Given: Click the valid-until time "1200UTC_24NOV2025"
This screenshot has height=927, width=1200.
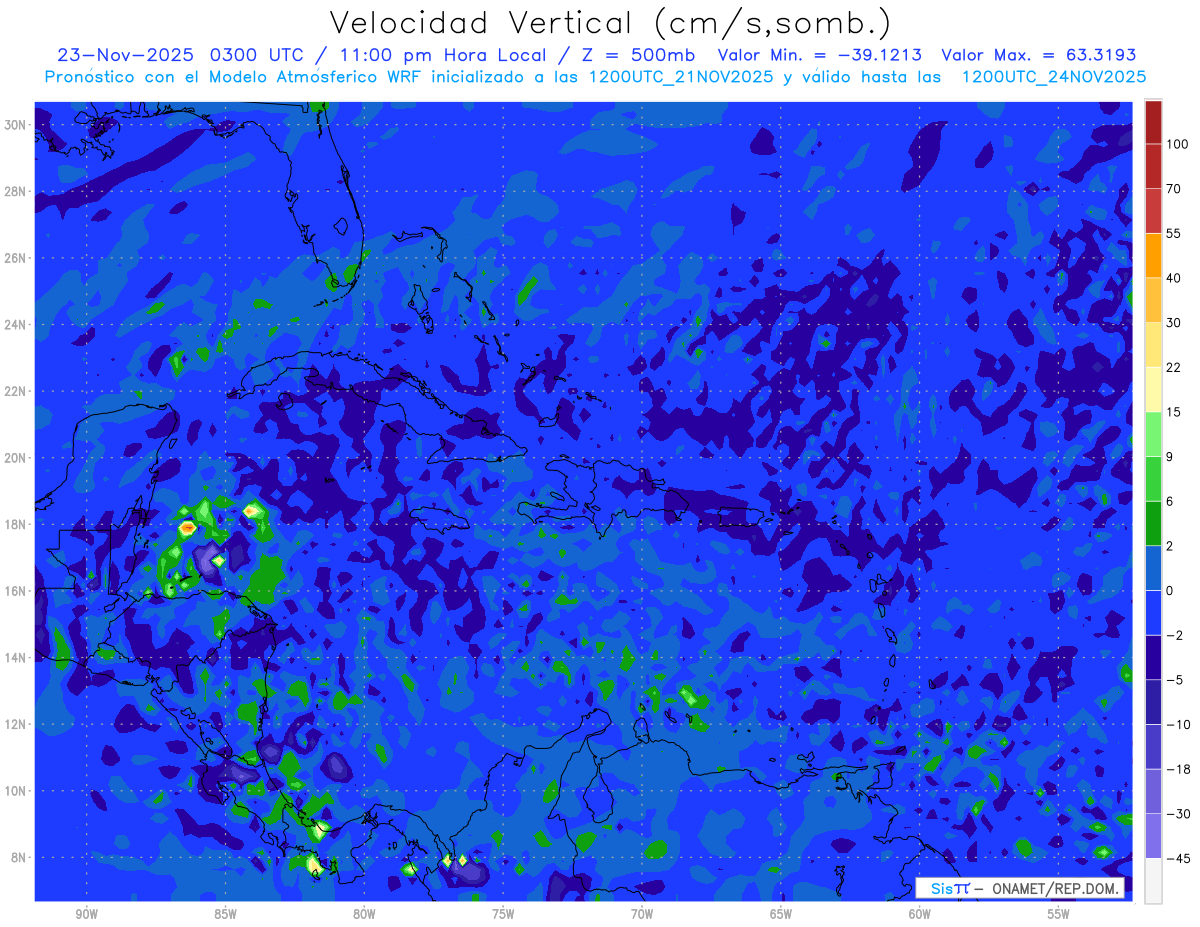Looking at the screenshot, I should tap(1054, 77).
